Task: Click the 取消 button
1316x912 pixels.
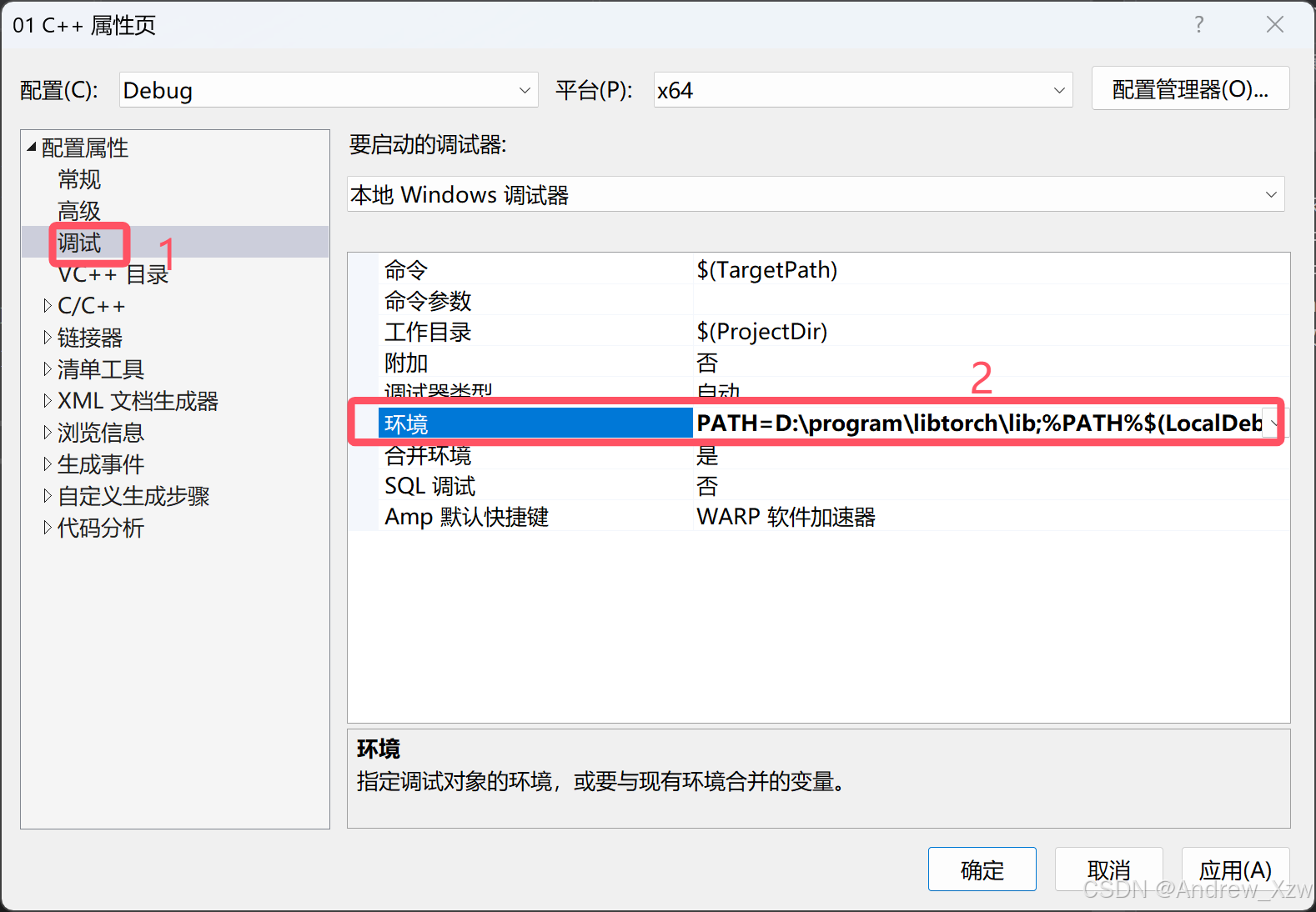Action: pos(1108,869)
